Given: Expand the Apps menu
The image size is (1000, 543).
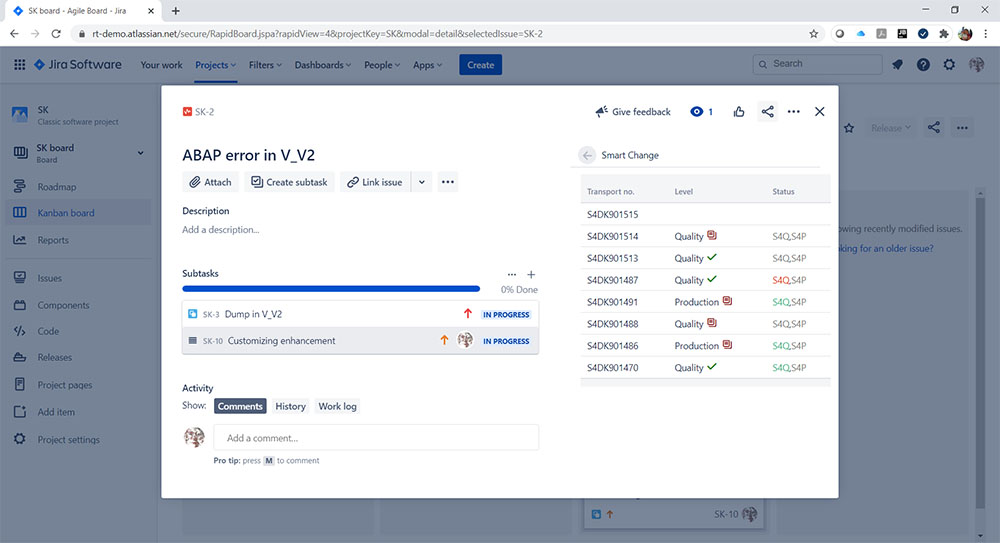Looking at the screenshot, I should 427,65.
